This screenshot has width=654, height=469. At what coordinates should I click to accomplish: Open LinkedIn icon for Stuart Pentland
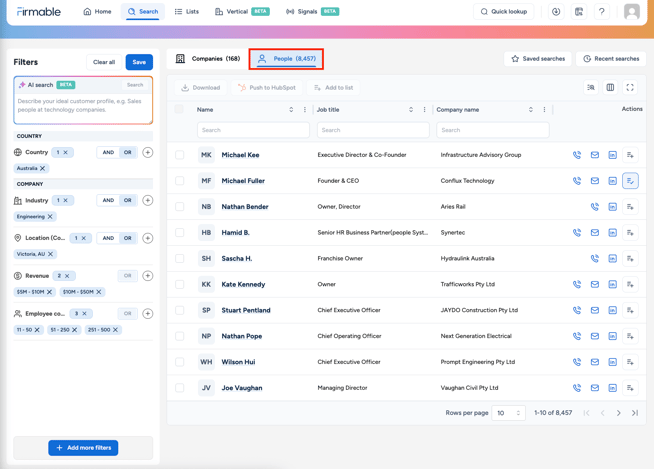click(x=612, y=310)
